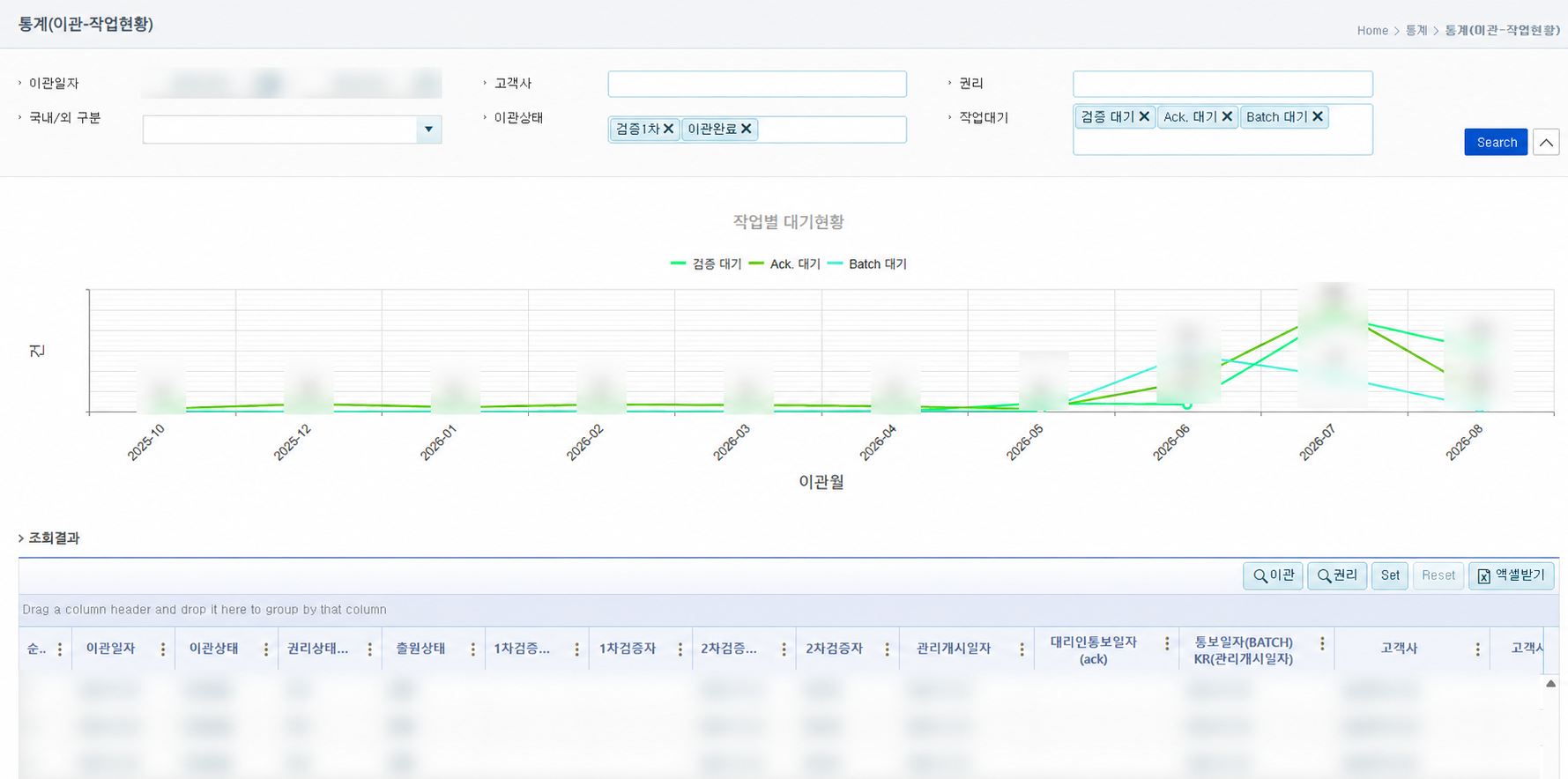The image size is (1568, 779).
Task: Click the Reset button
Action: point(1438,575)
